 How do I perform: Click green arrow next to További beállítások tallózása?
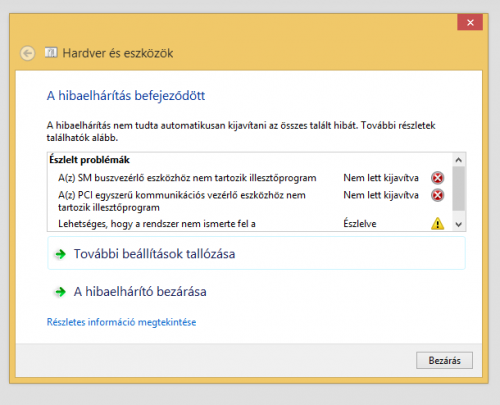click(61, 254)
